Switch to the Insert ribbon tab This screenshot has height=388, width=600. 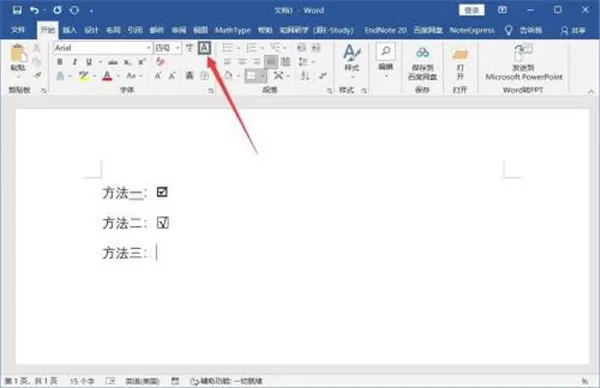pyautogui.click(x=70, y=30)
